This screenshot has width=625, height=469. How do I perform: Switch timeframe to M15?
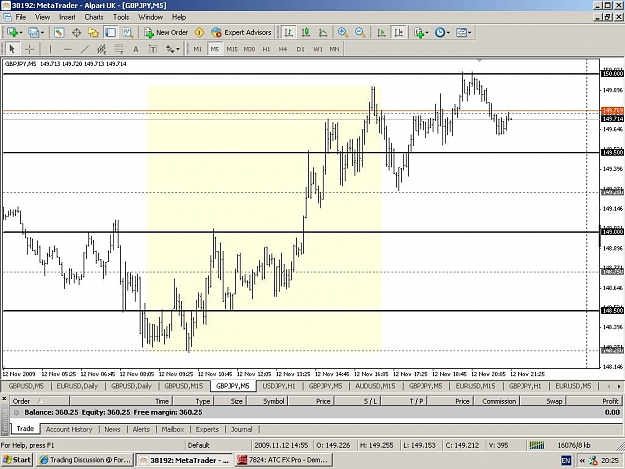coord(232,49)
